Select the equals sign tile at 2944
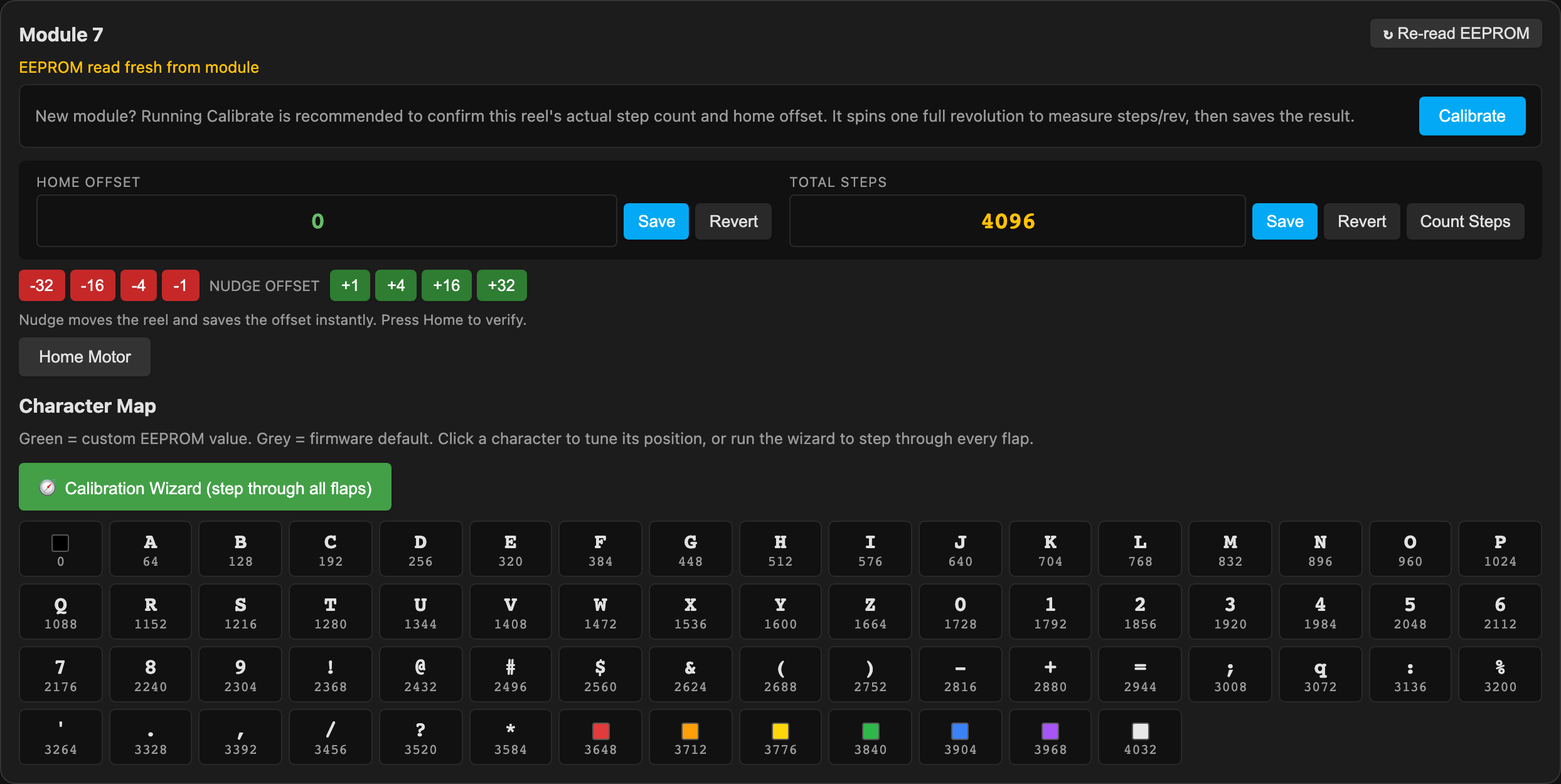The width and height of the screenshot is (1561, 784). [x=1140, y=674]
